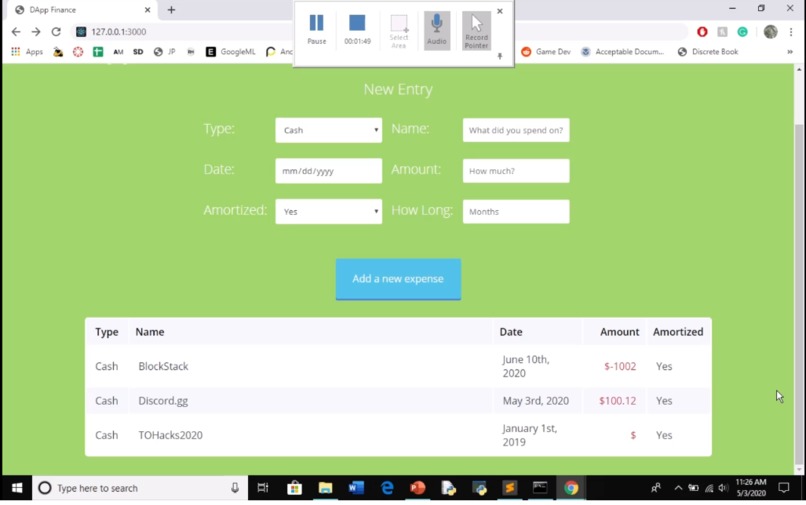Viewport: 806px width, 505px height.
Task: Focus the Name field "What did you spend on?"
Action: (516, 130)
